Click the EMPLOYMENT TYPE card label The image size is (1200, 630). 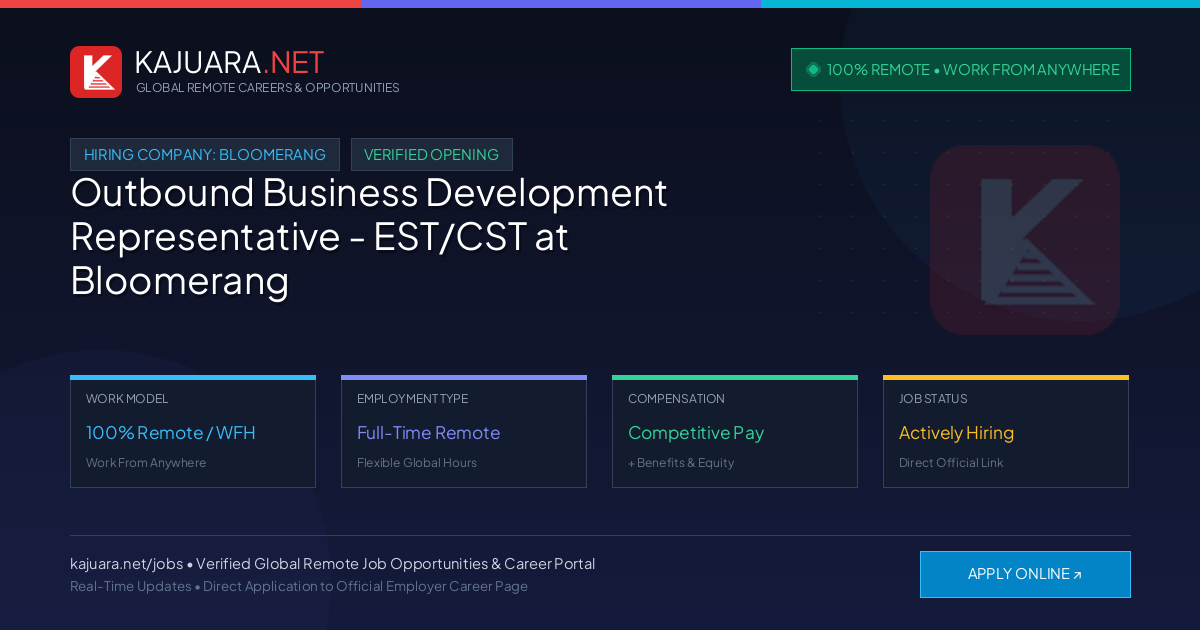click(412, 399)
